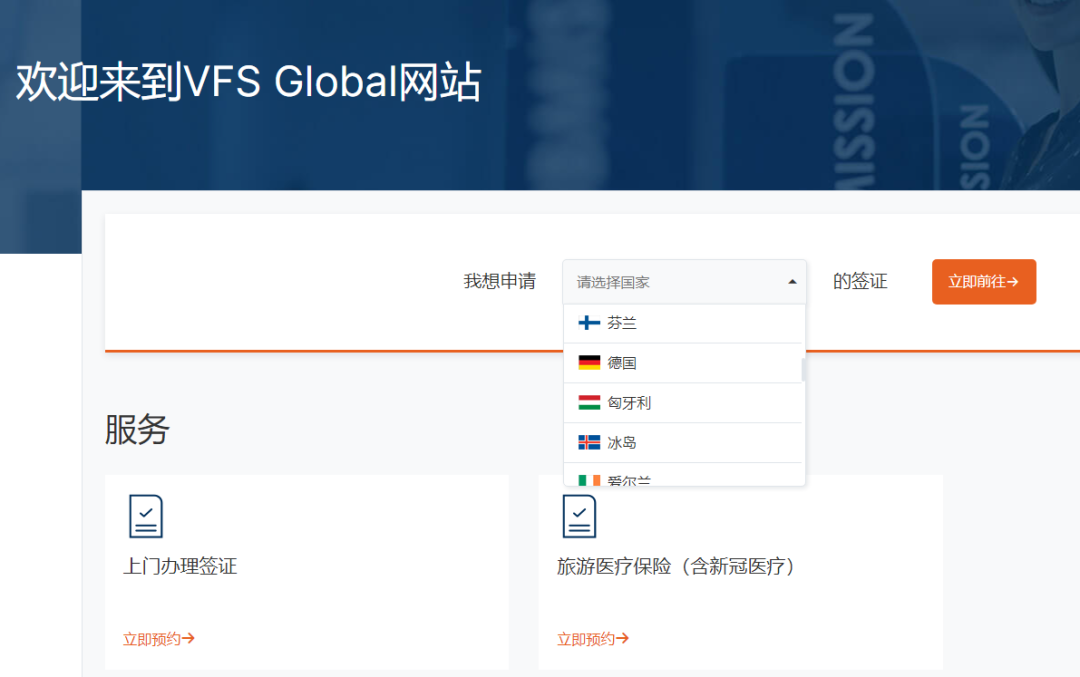
Task: Click the country list scrollbar thumb
Action: (802, 370)
